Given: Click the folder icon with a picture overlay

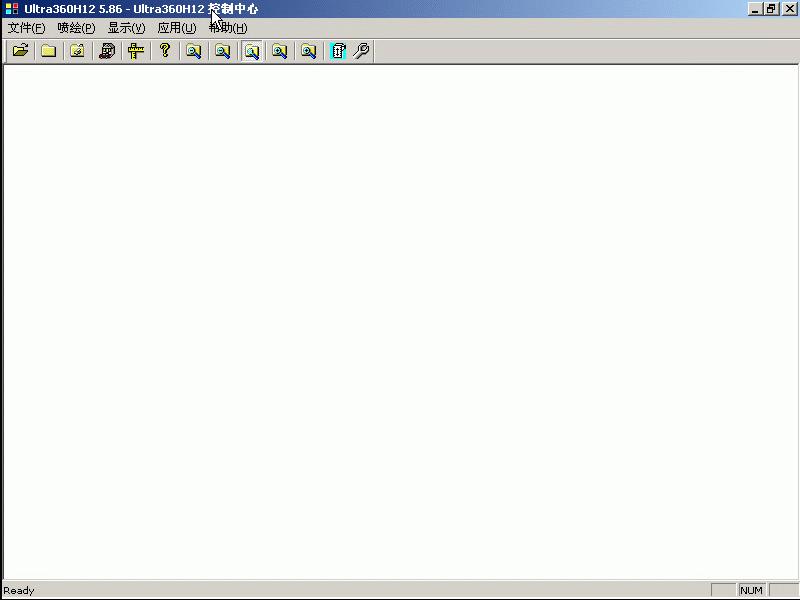Looking at the screenshot, I should point(77,51).
